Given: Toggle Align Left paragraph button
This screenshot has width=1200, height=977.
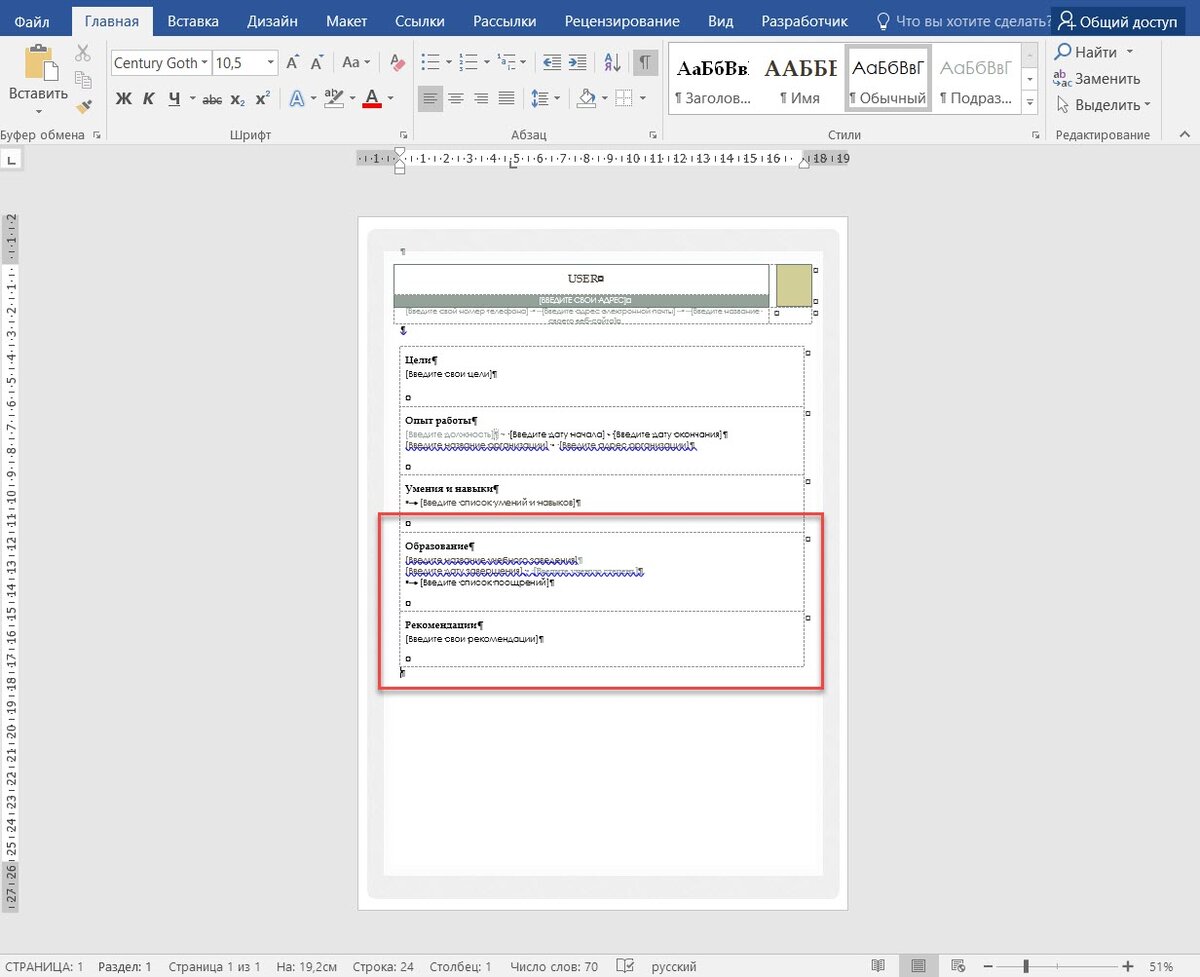Looking at the screenshot, I should click(430, 98).
